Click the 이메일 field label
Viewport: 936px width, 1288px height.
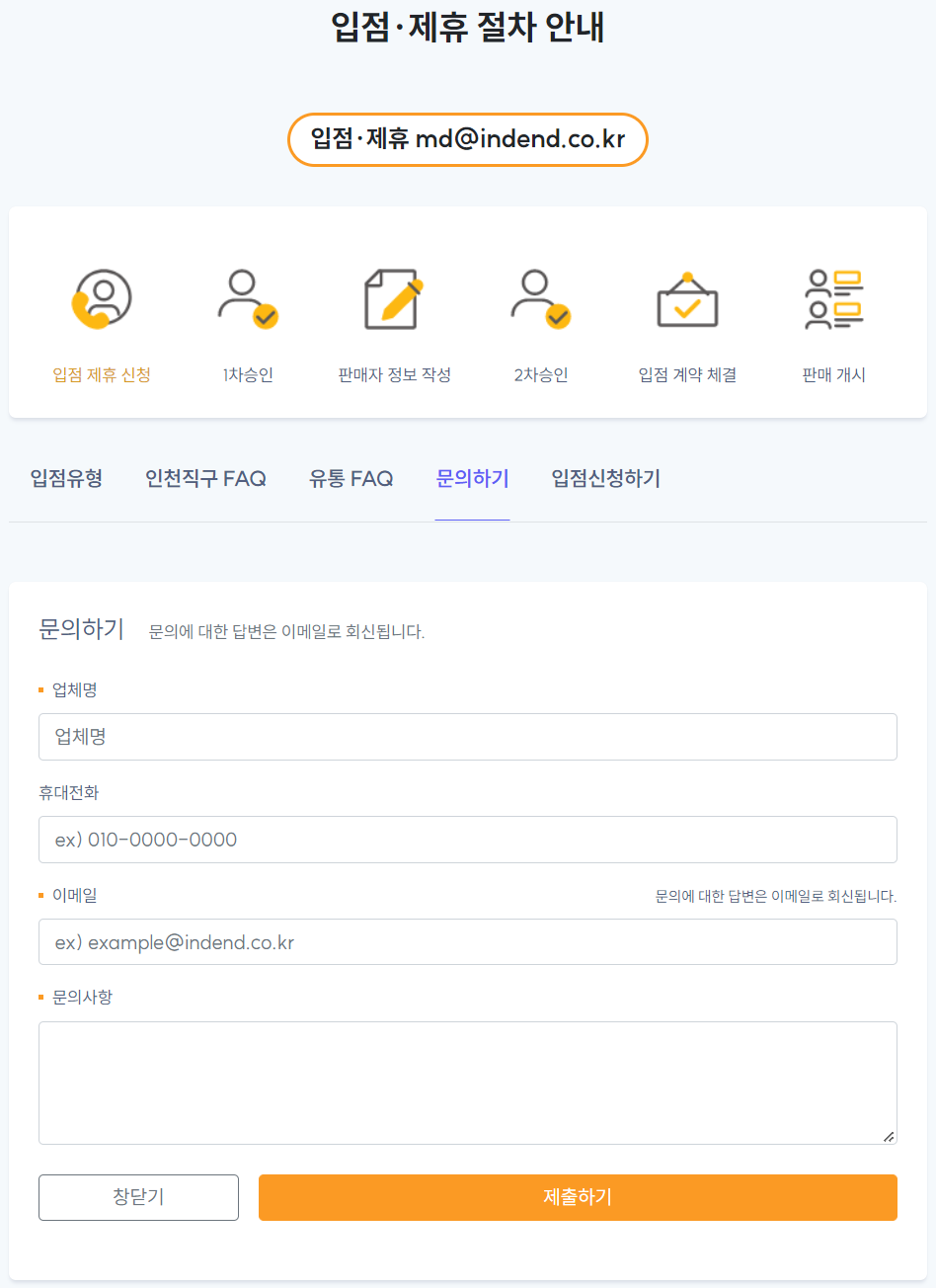tap(75, 895)
